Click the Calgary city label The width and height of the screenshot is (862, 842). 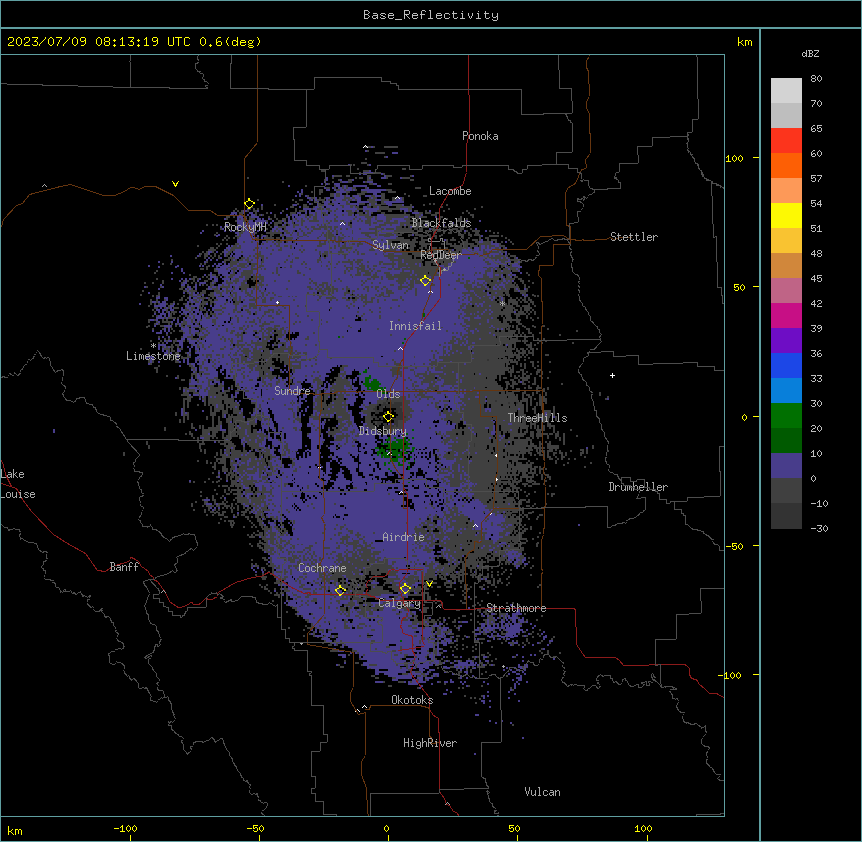(x=400, y=603)
